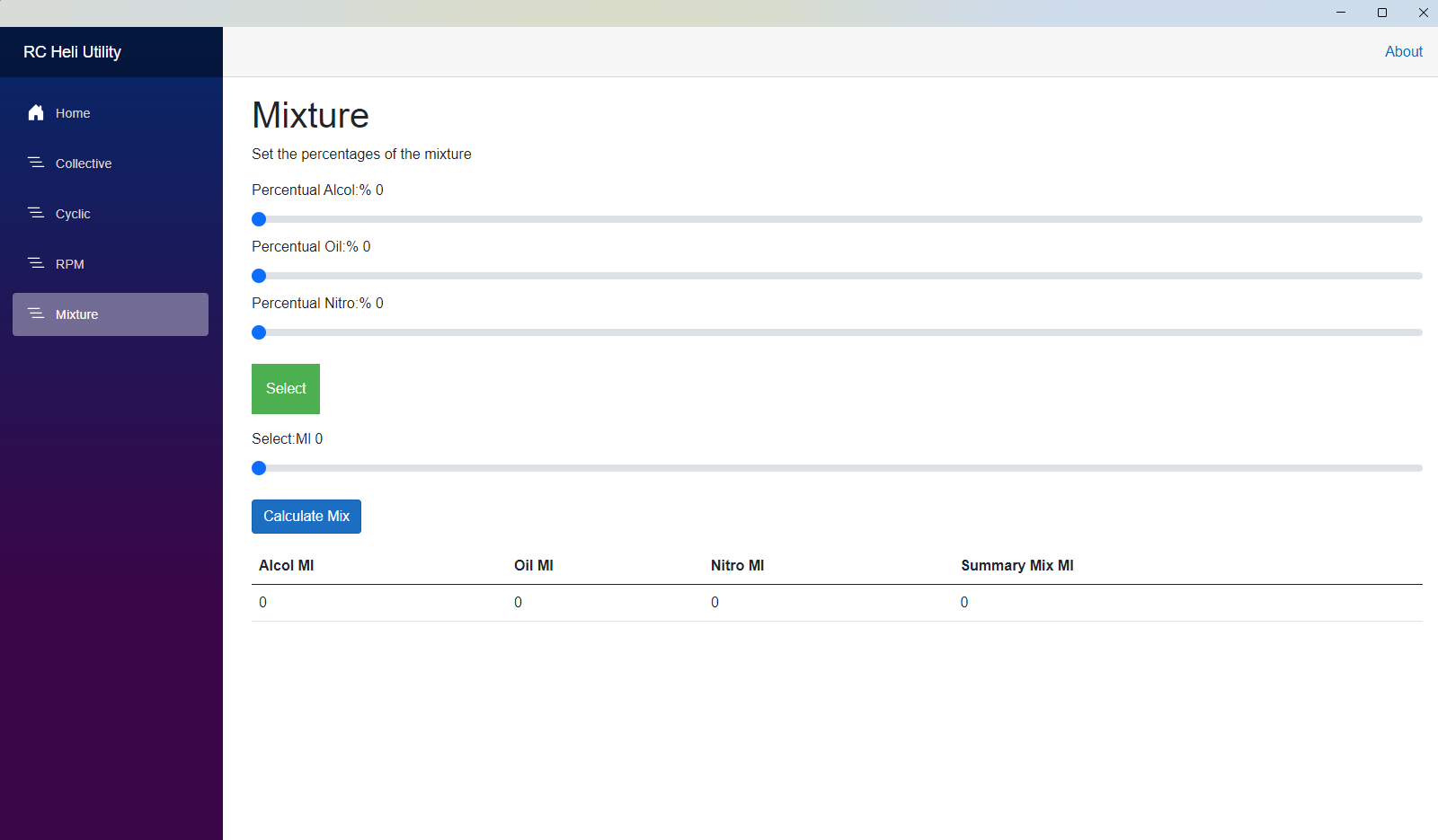Click the RC Heli Utility title

pos(72,52)
